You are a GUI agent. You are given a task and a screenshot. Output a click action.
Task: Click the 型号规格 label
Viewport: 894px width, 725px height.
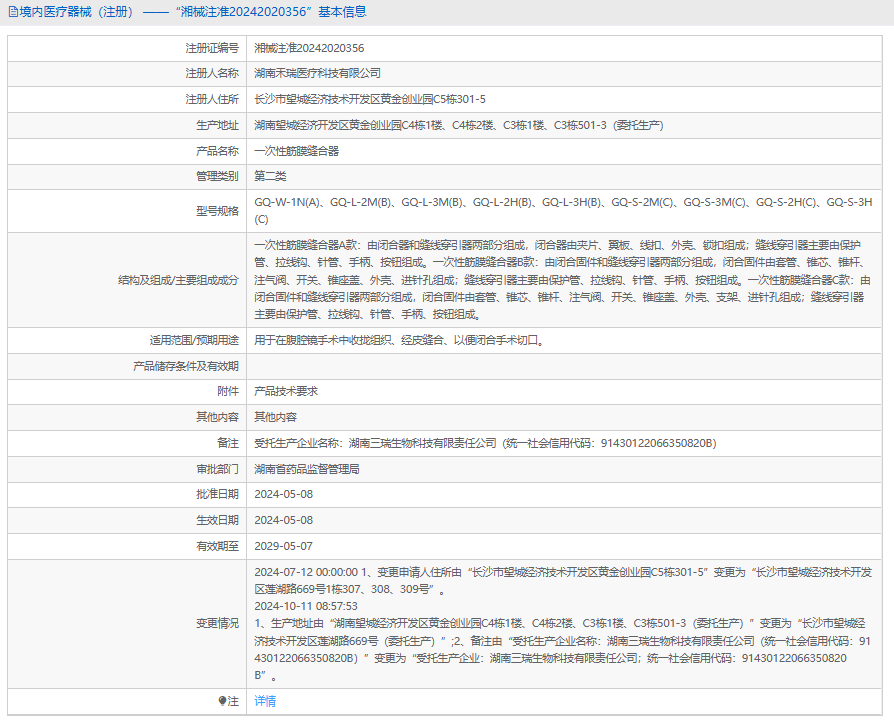(x=217, y=211)
